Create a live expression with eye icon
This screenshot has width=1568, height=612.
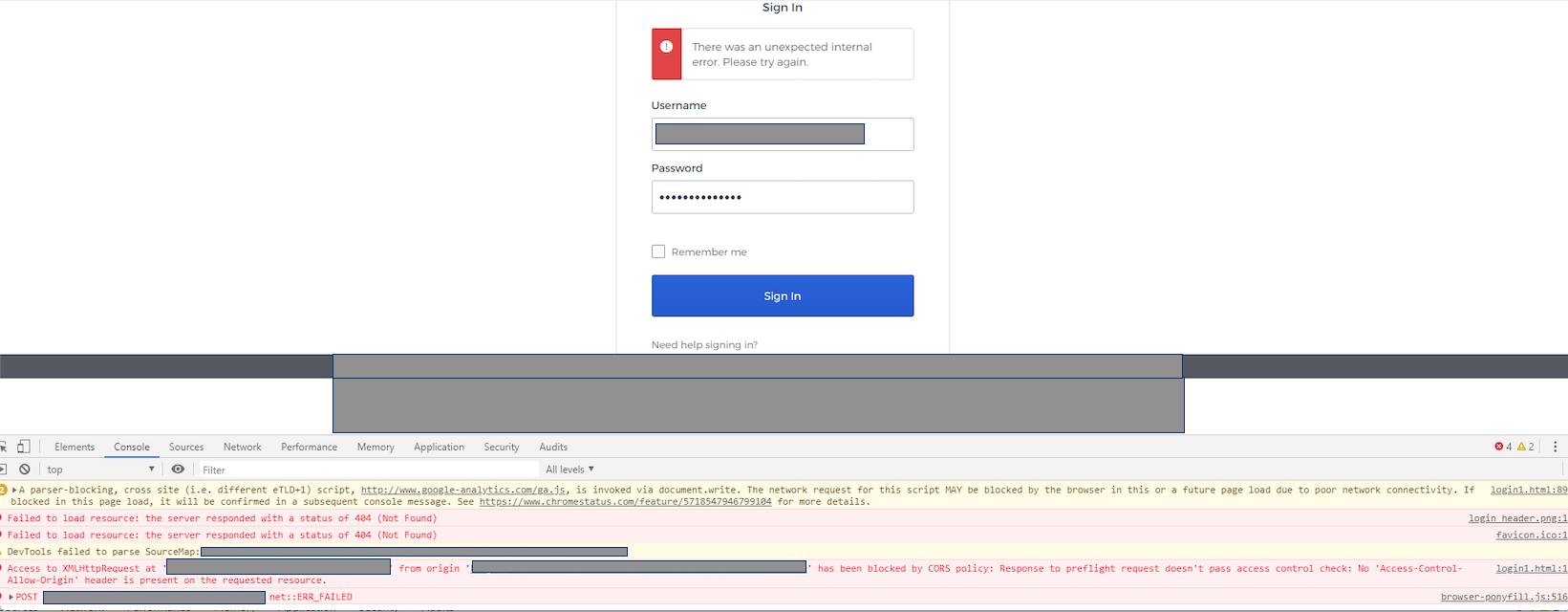tap(178, 470)
